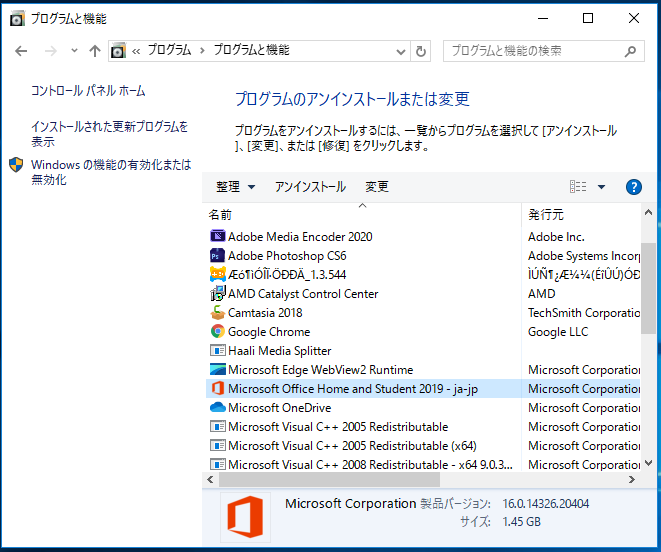Screen dimensions: 661x552
Task: Click the scroll right arrow
Action: tap(631, 479)
